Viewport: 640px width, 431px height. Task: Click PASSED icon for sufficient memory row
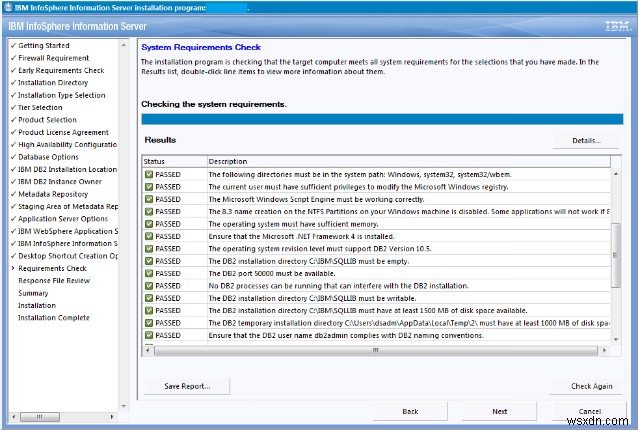148,224
